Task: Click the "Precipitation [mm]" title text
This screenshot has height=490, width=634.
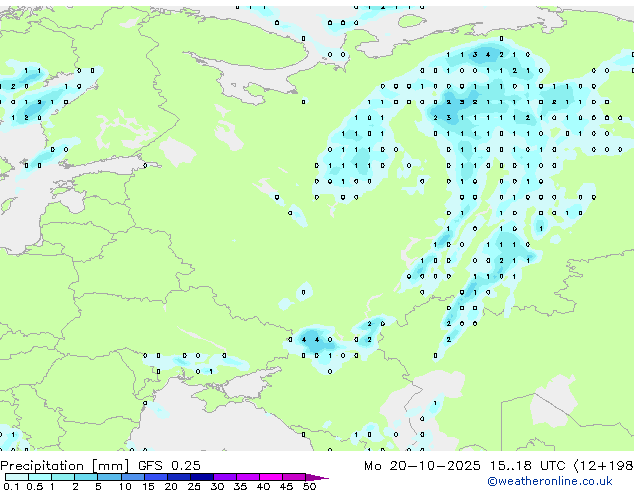Action: click(65, 466)
